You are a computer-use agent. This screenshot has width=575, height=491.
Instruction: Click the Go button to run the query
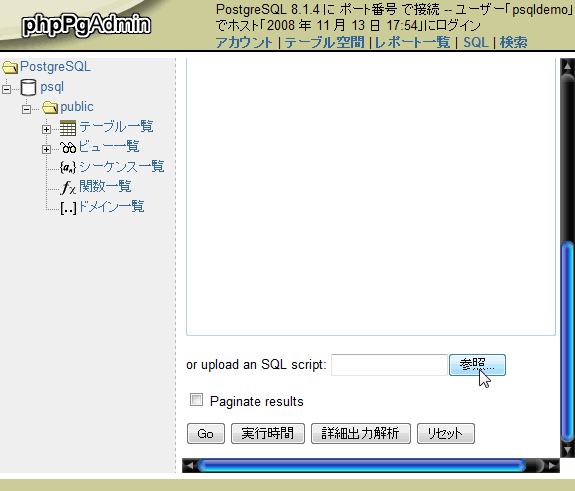[206, 433]
